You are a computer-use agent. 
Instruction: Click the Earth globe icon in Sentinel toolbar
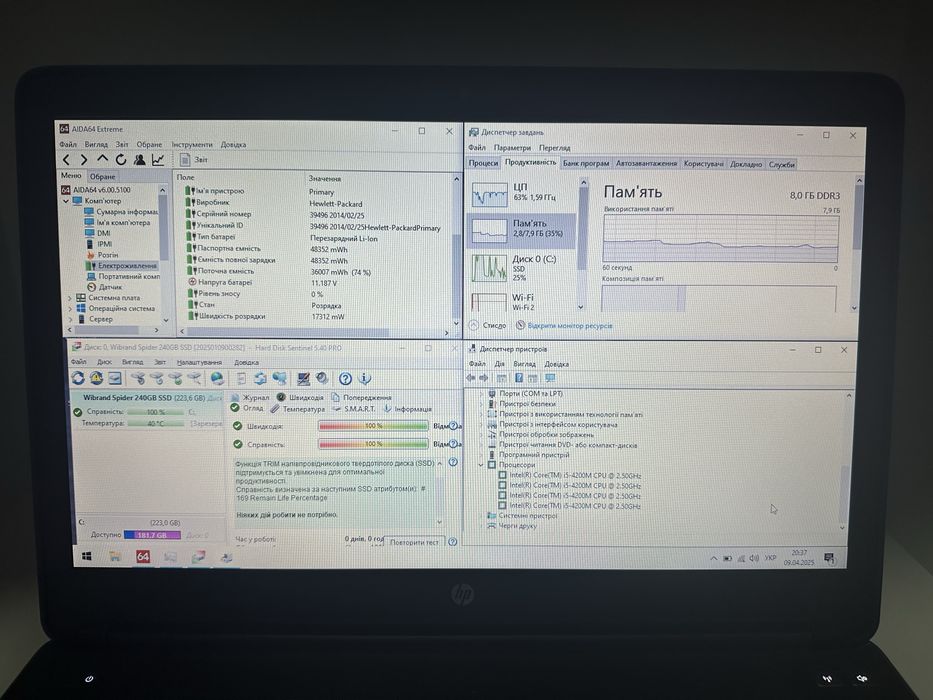coord(218,378)
